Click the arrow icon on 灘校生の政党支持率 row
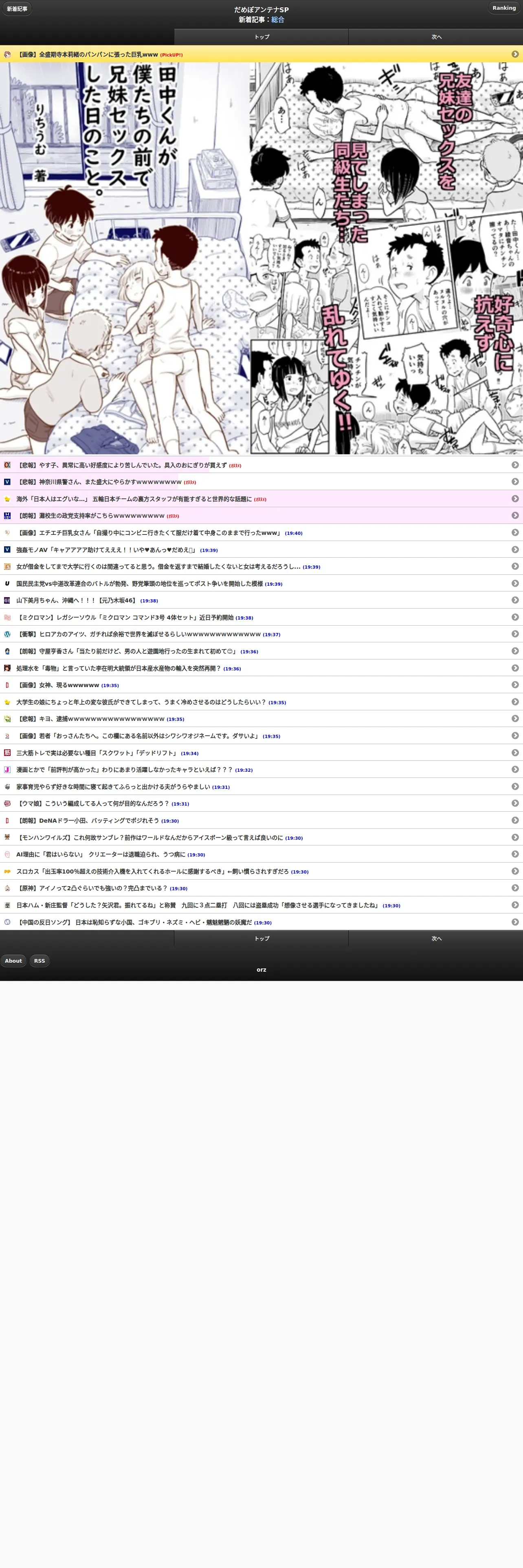 pyautogui.click(x=515, y=516)
